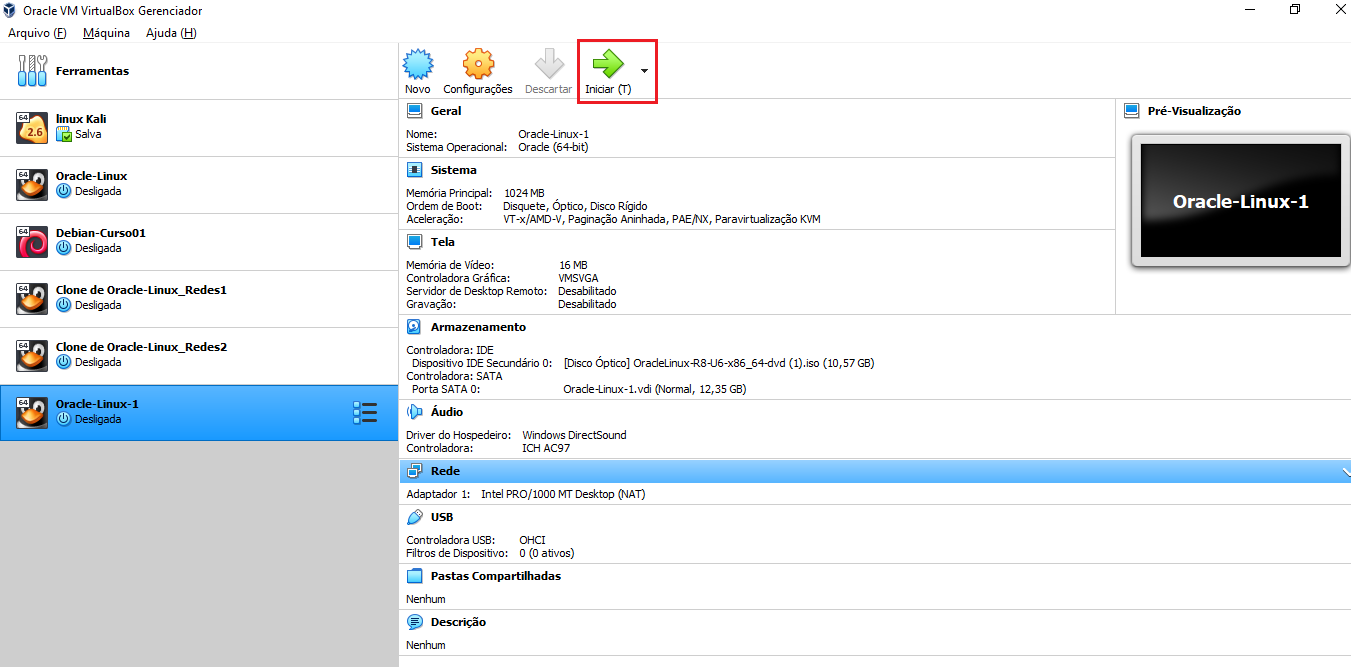Open the Ajuda menu
This screenshot has height=667, width=1351.
[x=171, y=33]
